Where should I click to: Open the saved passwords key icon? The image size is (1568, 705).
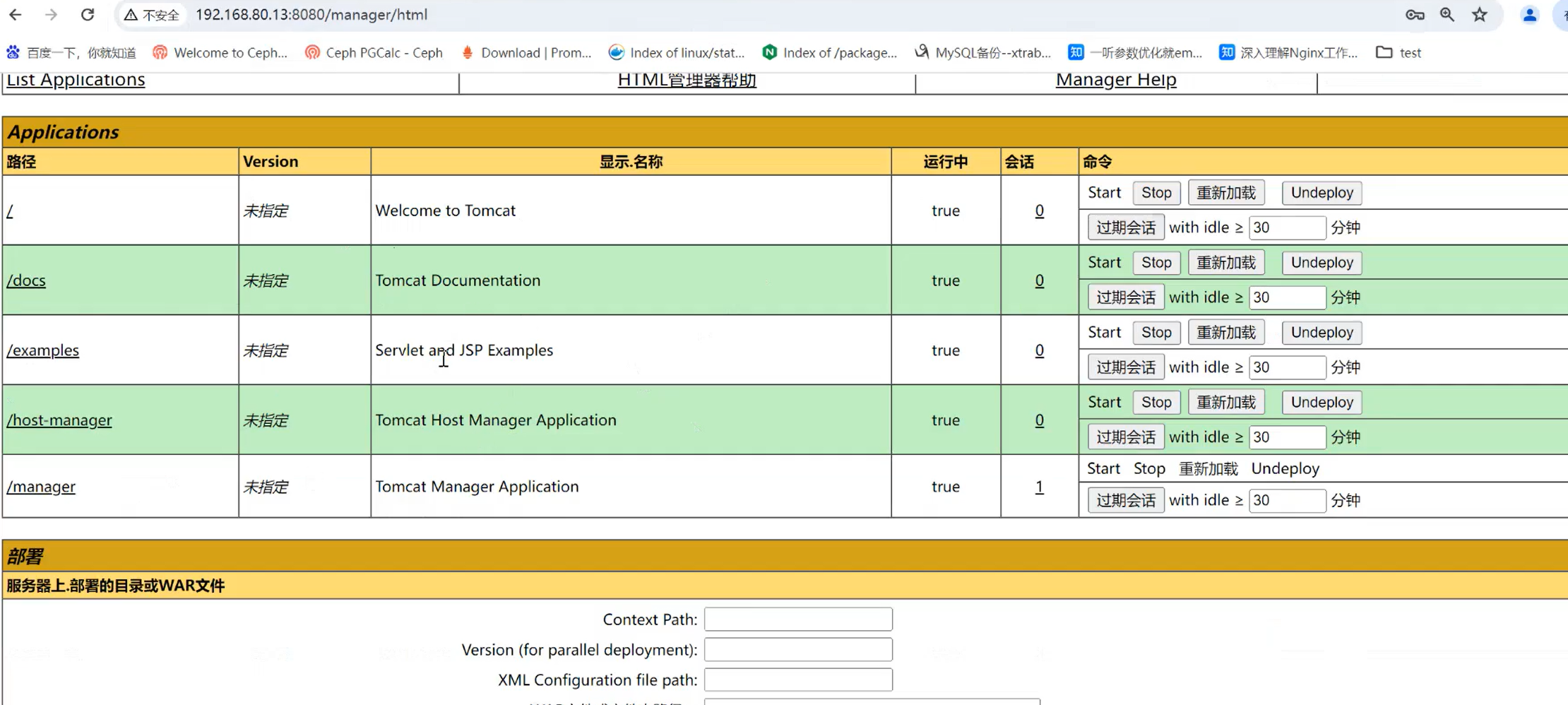[x=1415, y=15]
